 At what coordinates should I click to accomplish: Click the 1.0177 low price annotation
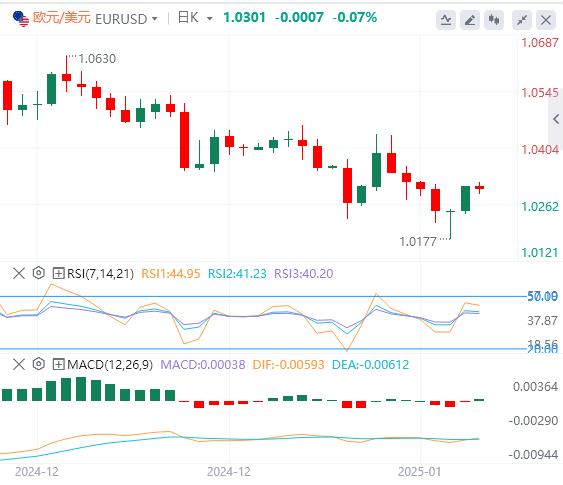click(418, 242)
